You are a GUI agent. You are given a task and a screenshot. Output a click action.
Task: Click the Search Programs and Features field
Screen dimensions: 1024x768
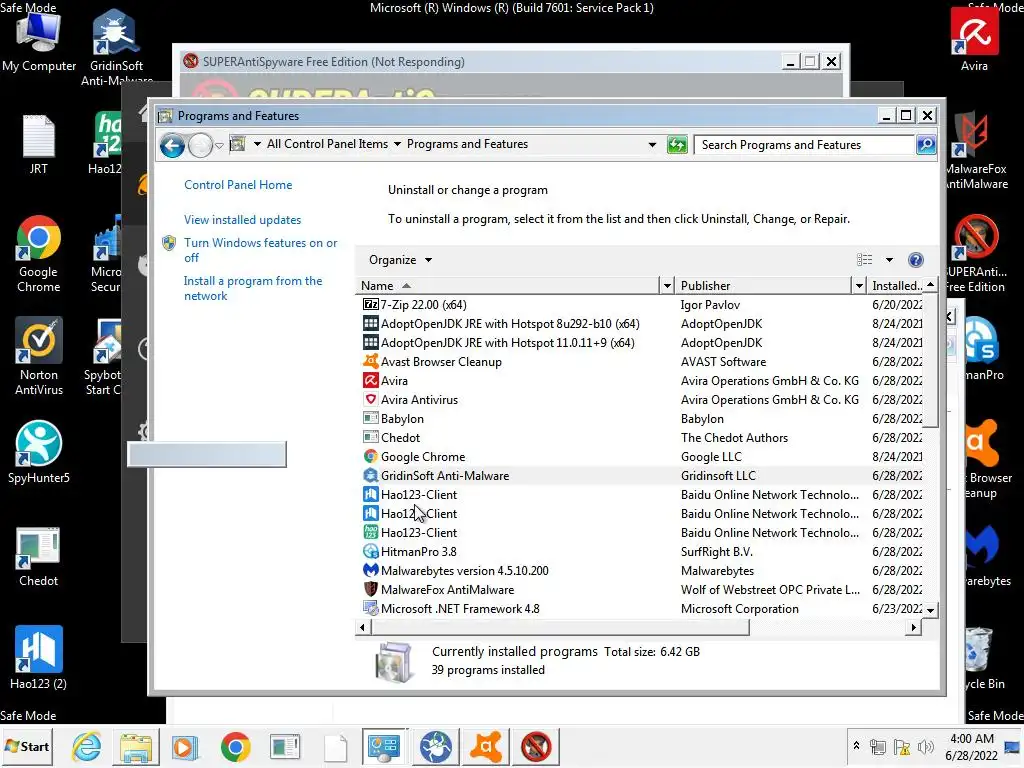pos(805,144)
